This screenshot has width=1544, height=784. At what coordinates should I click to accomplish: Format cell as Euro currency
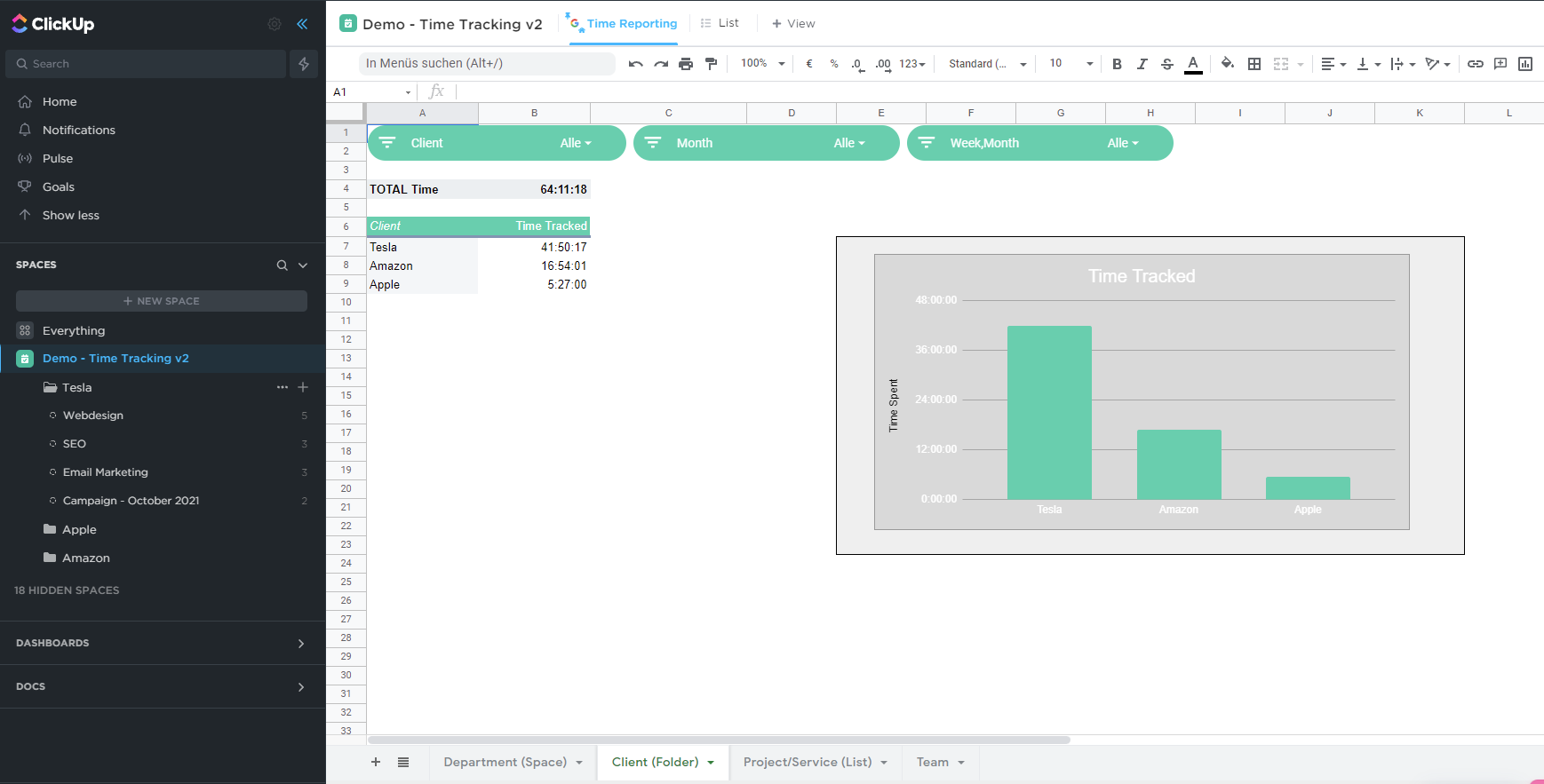[809, 64]
